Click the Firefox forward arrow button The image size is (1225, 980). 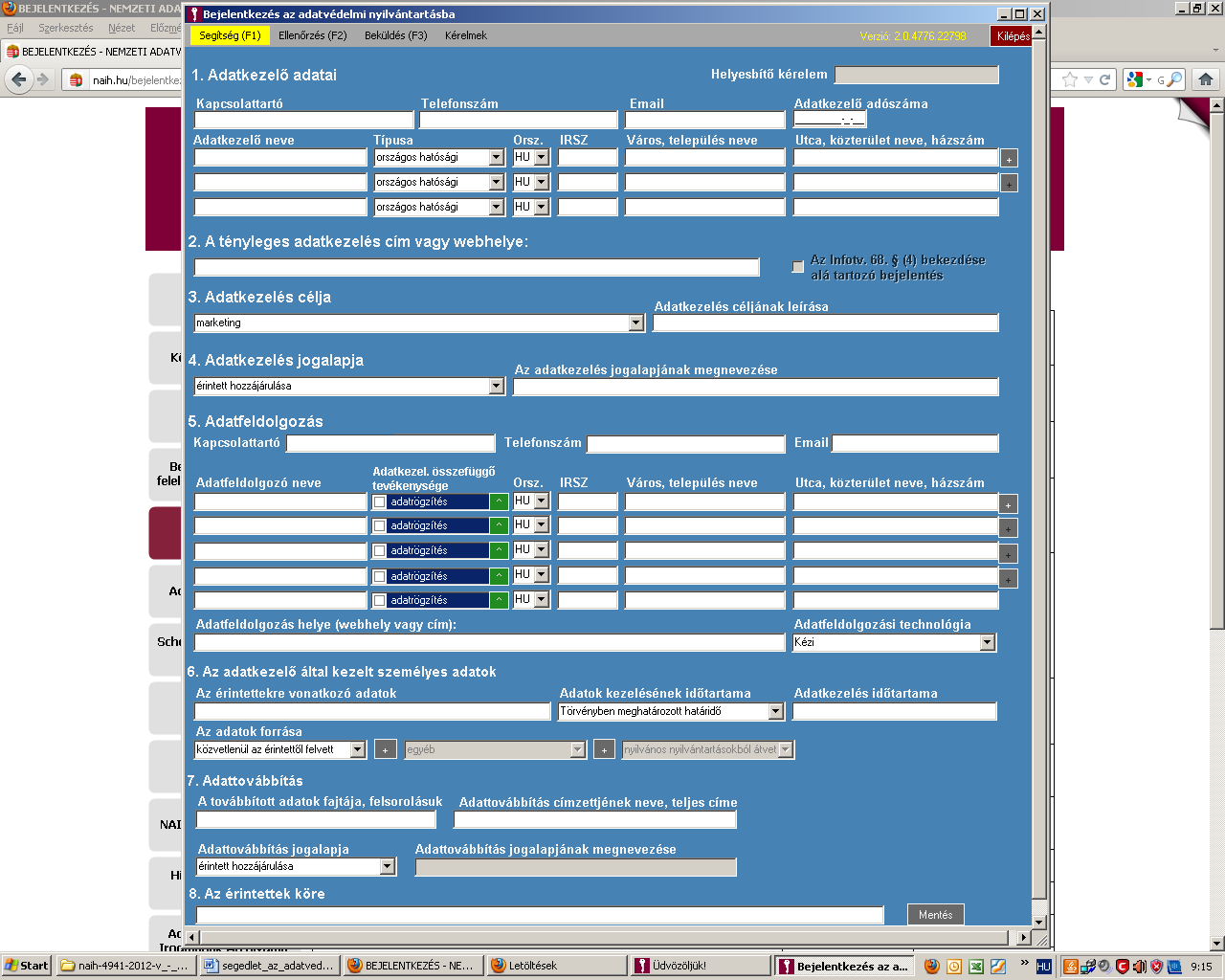42,80
